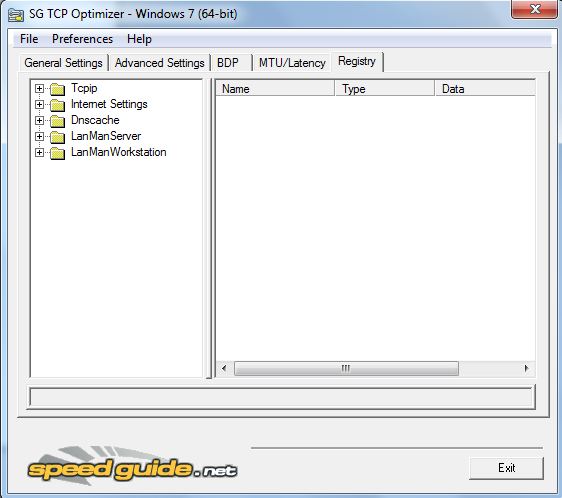Image resolution: width=562 pixels, height=498 pixels.
Task: Sort by the Type column header
Action: [x=385, y=89]
